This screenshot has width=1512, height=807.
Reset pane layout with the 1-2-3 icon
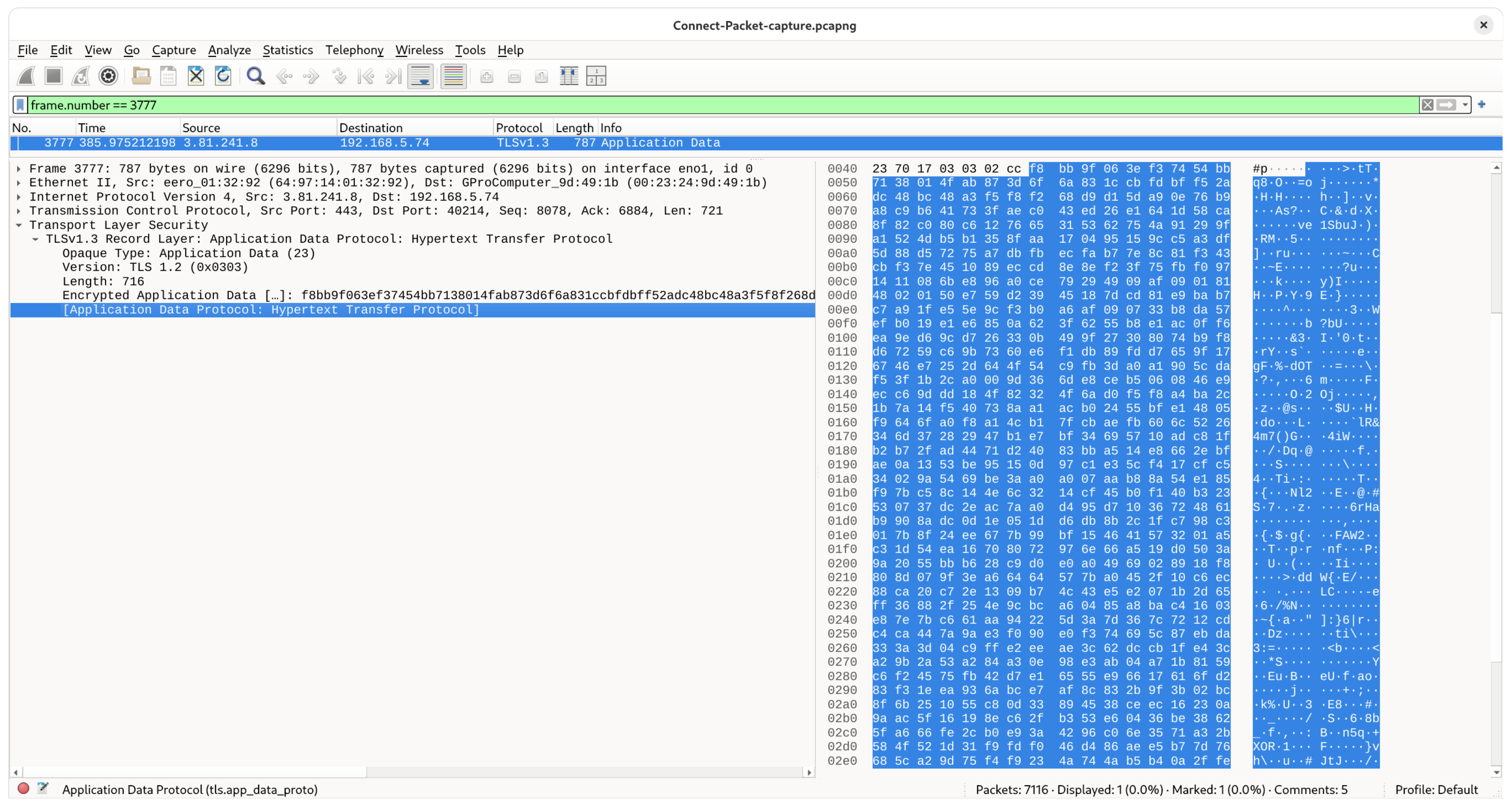[x=596, y=76]
